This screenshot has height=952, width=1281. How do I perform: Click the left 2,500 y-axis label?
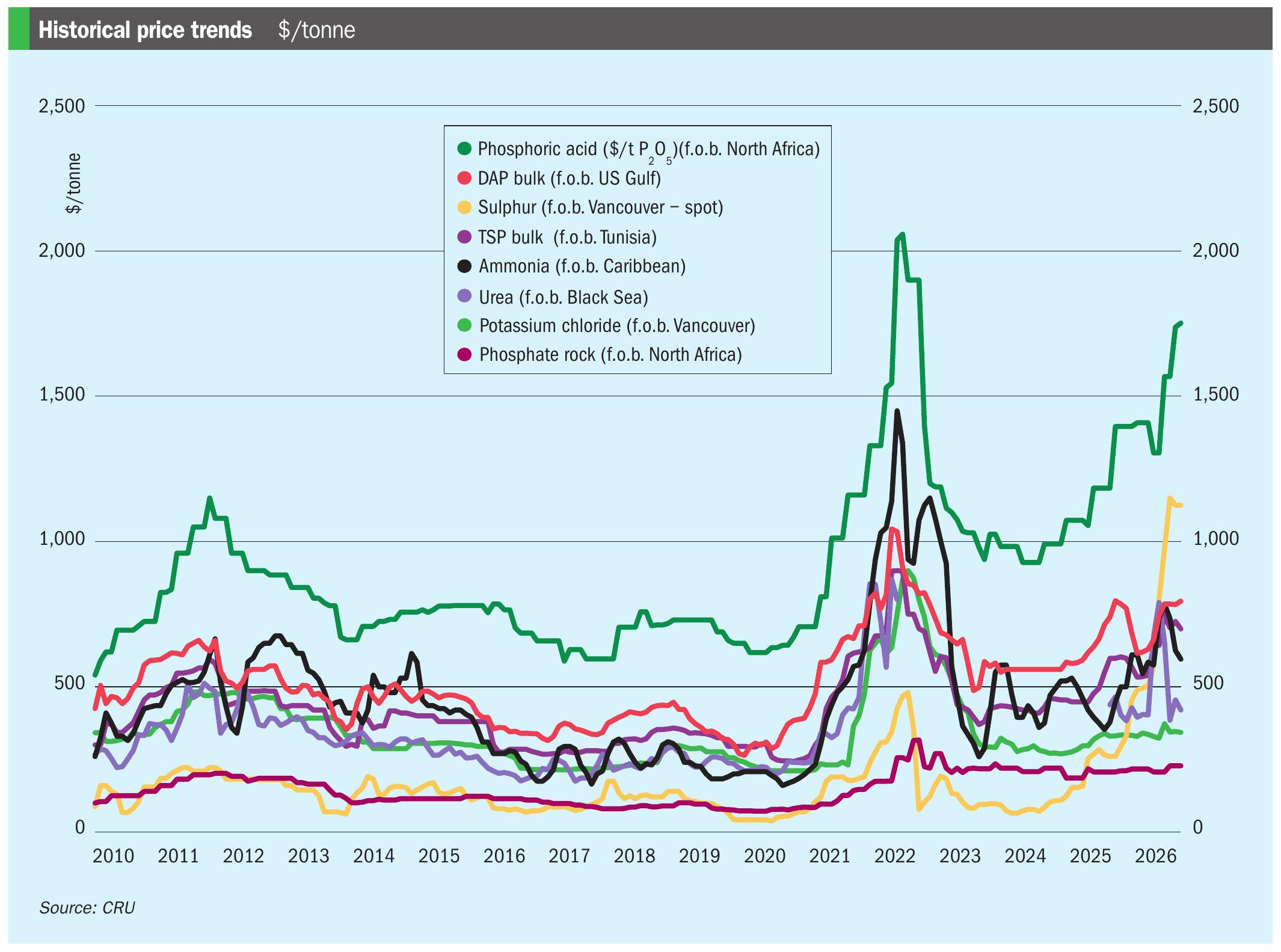pyautogui.click(x=62, y=106)
